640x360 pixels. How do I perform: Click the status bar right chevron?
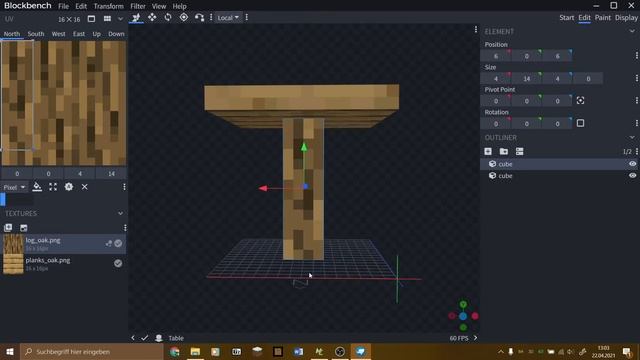tap(476, 338)
